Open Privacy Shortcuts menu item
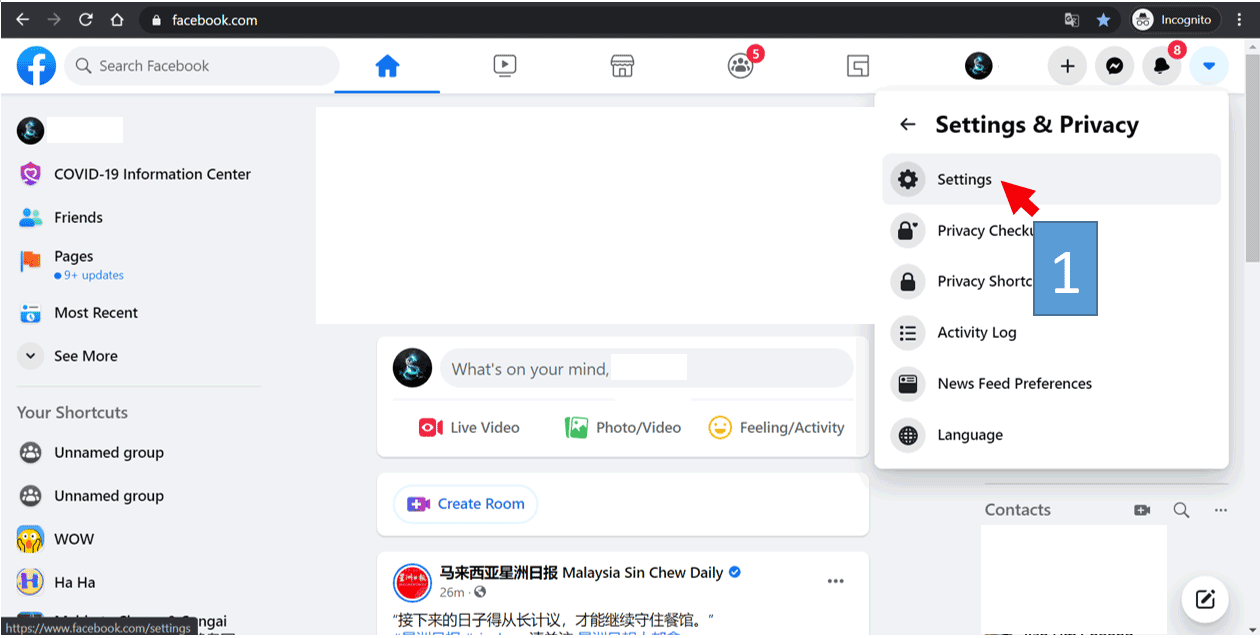 pyautogui.click(x=1051, y=281)
